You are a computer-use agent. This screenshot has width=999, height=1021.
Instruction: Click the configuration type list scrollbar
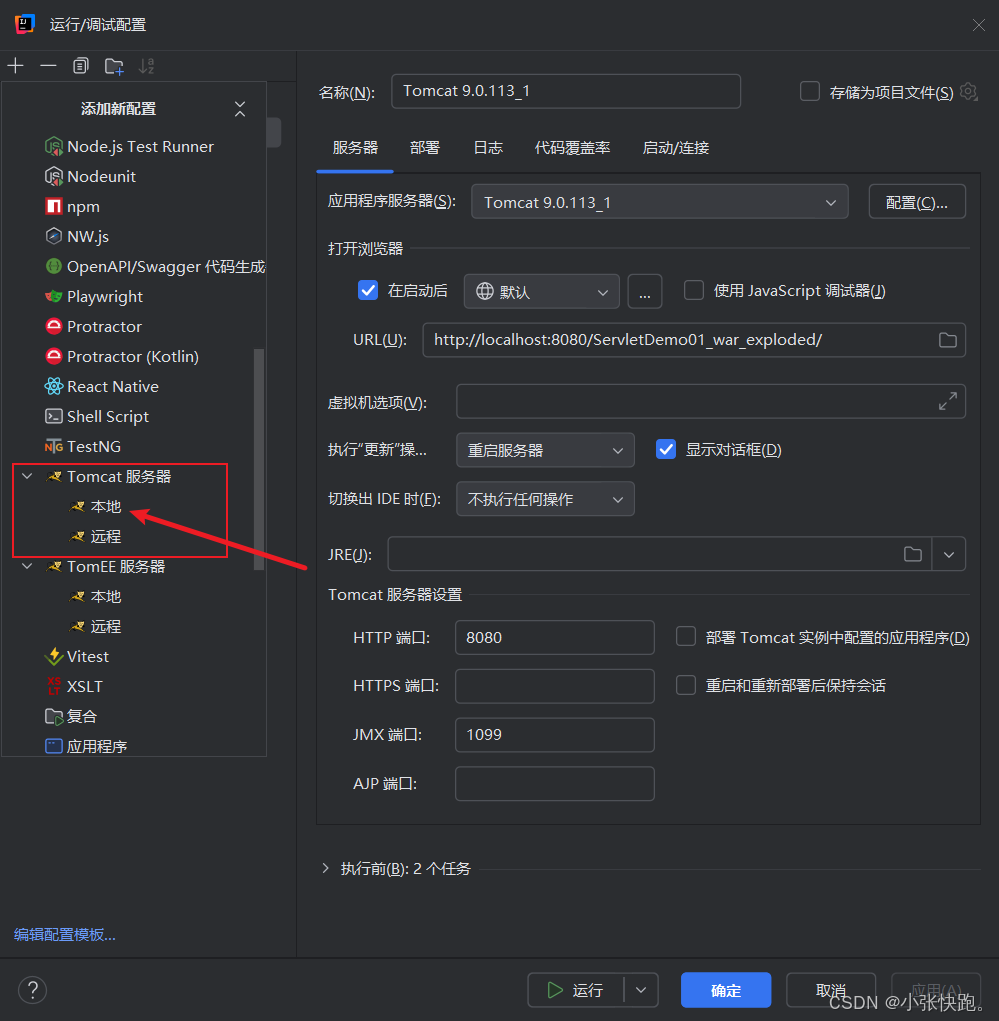[259, 460]
